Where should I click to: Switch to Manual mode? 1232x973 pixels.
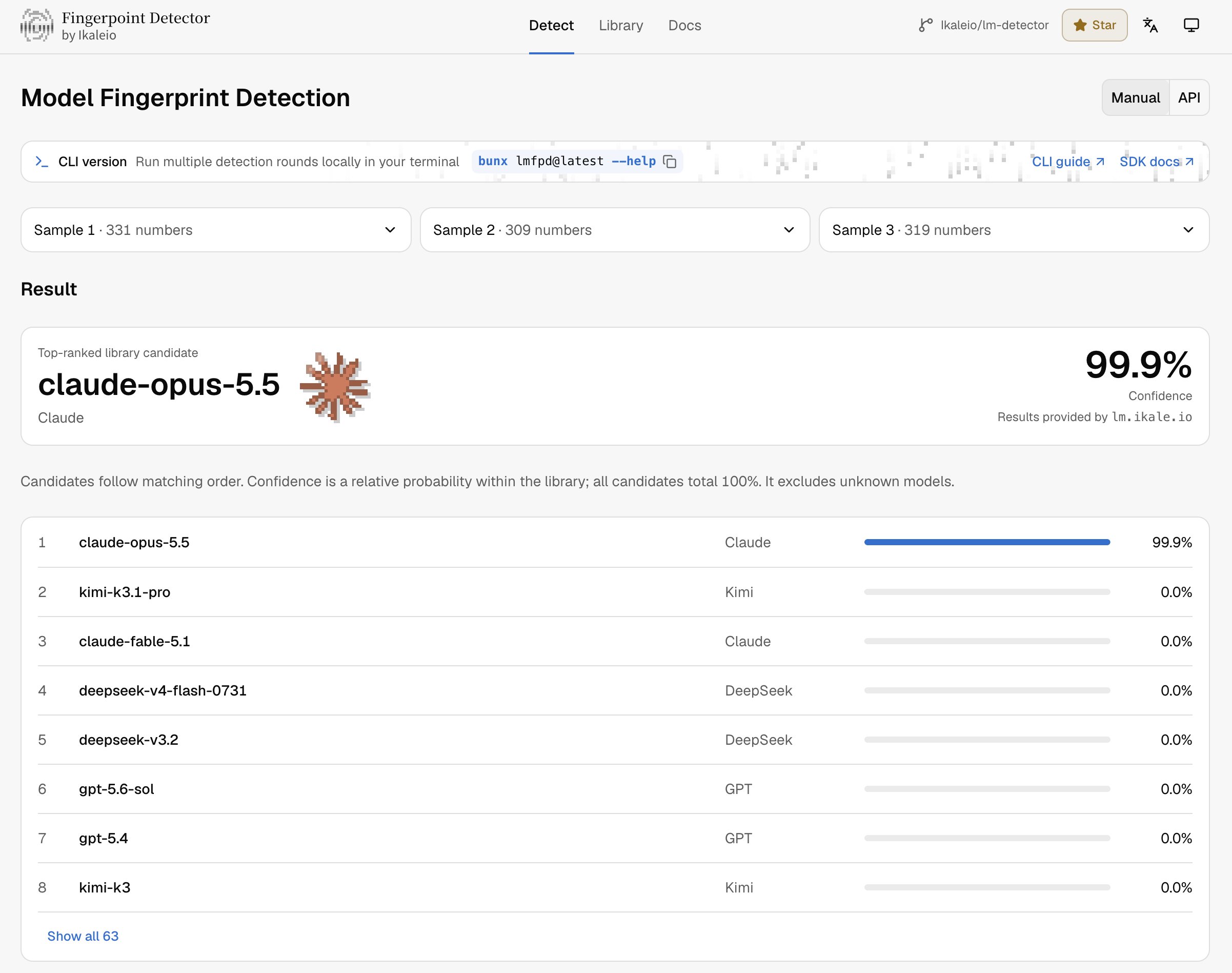1135,98
